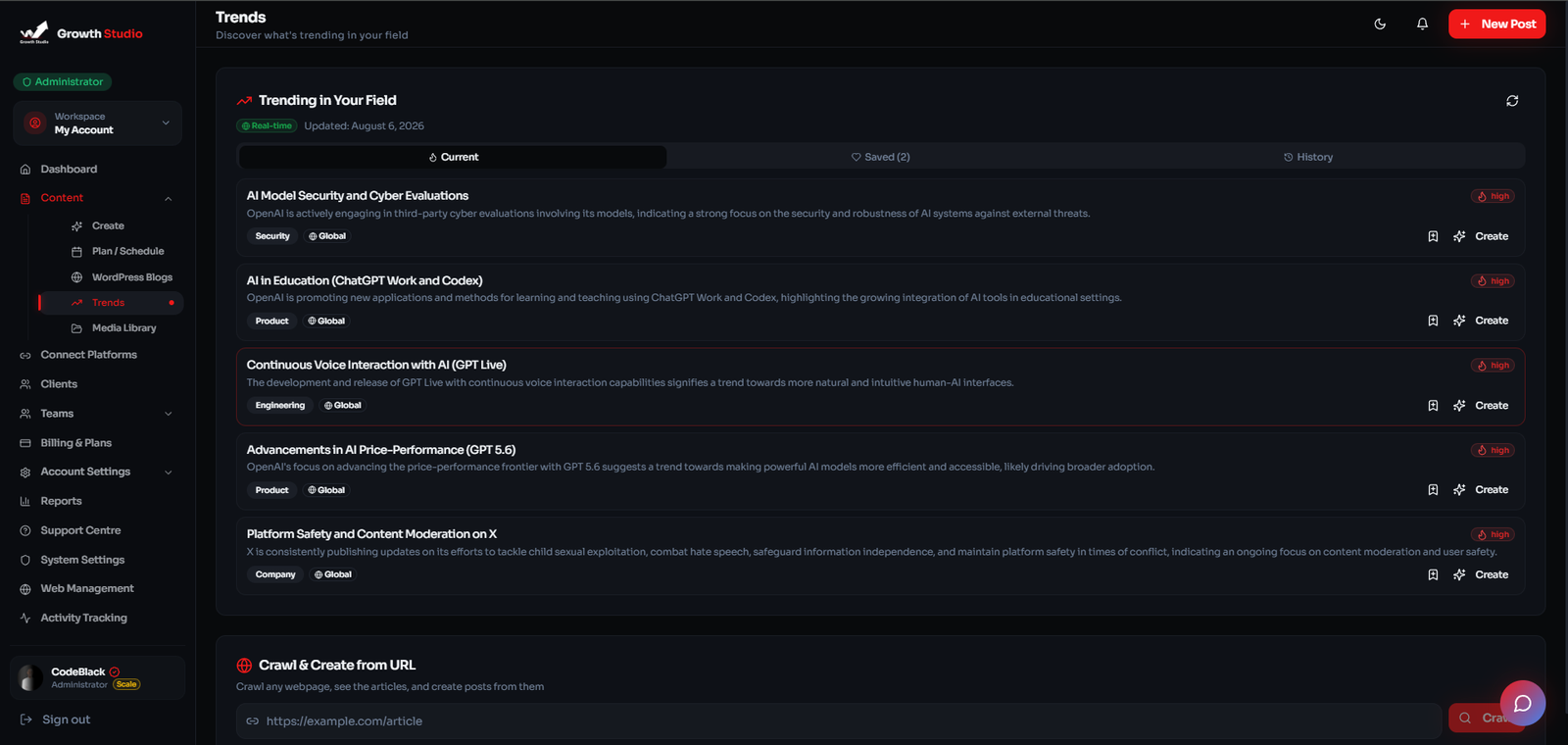Open Dashboard from sidebar
Screen dimensions: 1568x745
69,170
